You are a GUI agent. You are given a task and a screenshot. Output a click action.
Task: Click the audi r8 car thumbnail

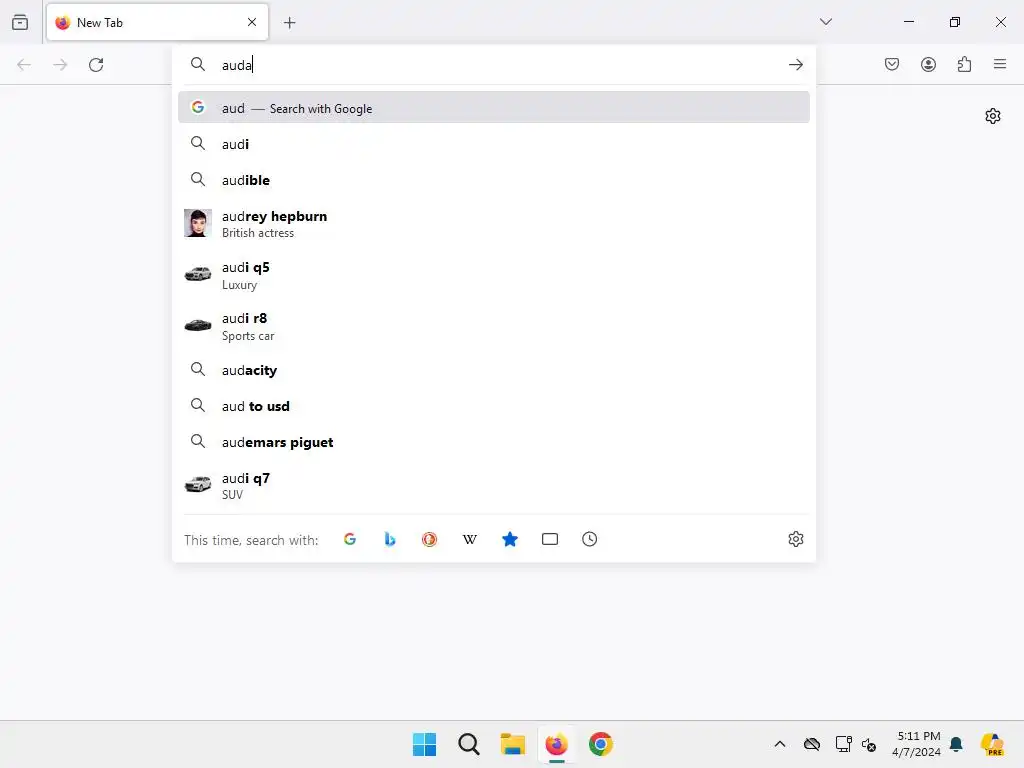197,325
